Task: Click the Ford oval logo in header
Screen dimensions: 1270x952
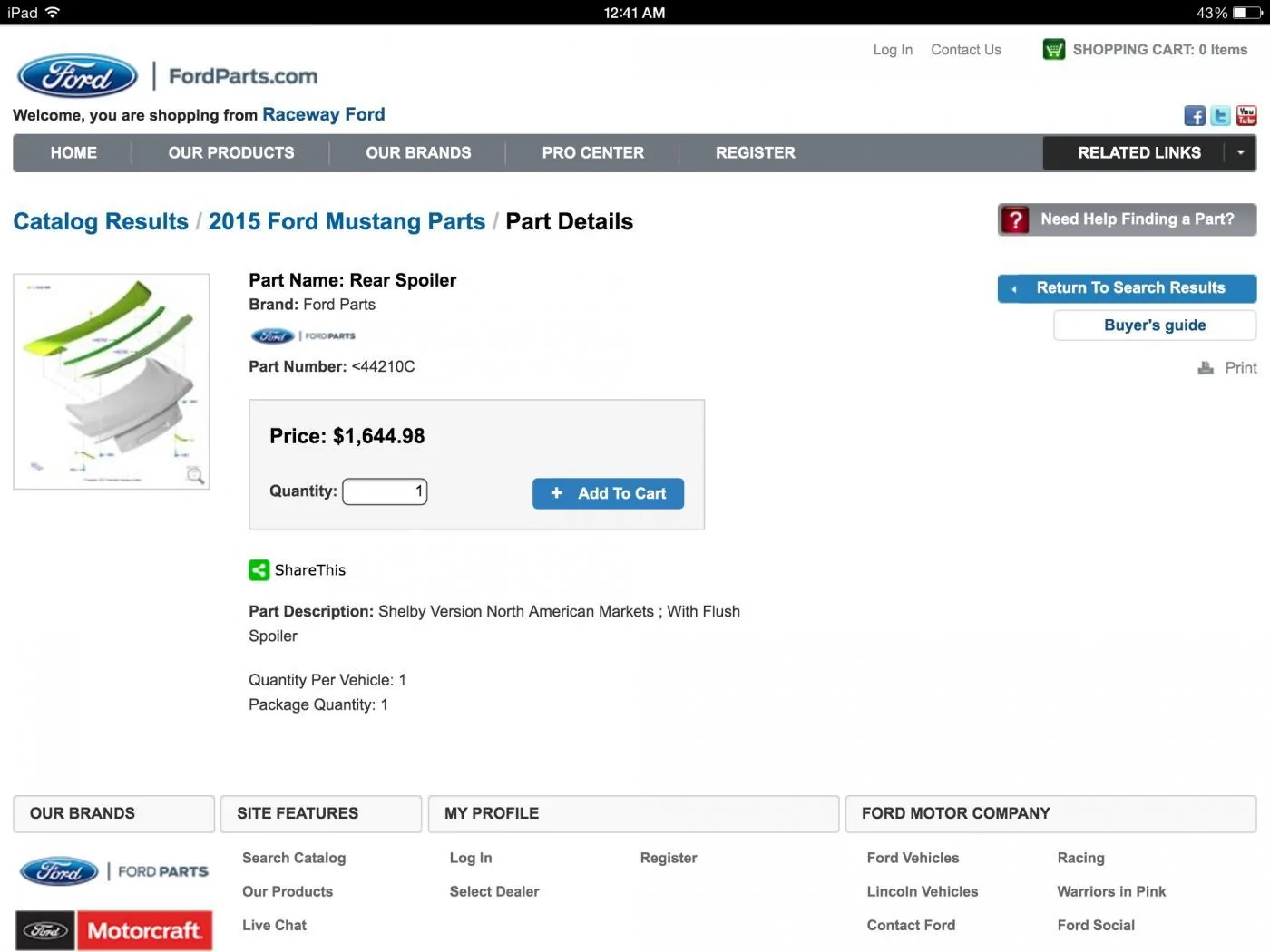Action: (x=78, y=76)
